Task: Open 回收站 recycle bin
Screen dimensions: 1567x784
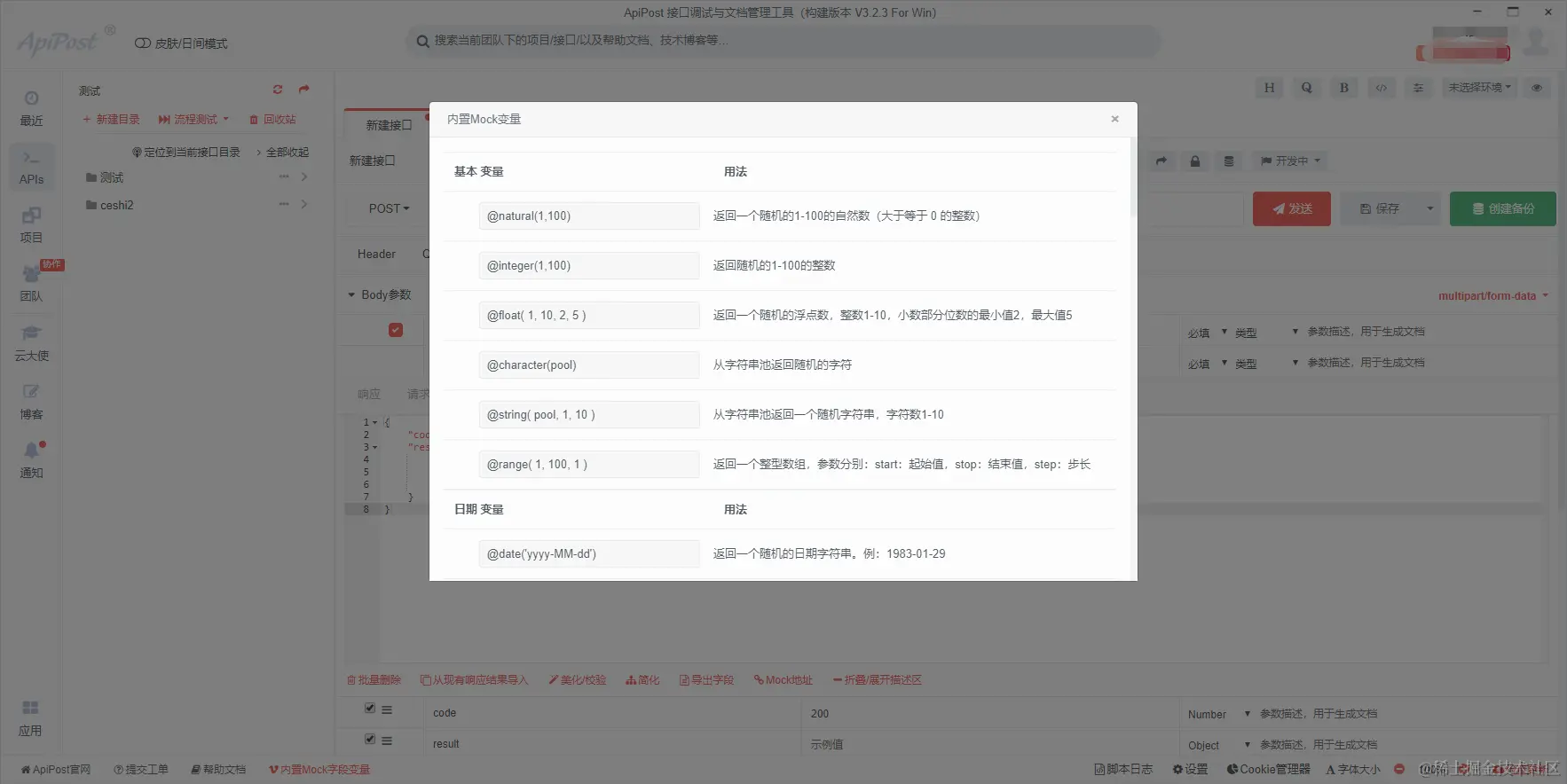Action: [272, 119]
